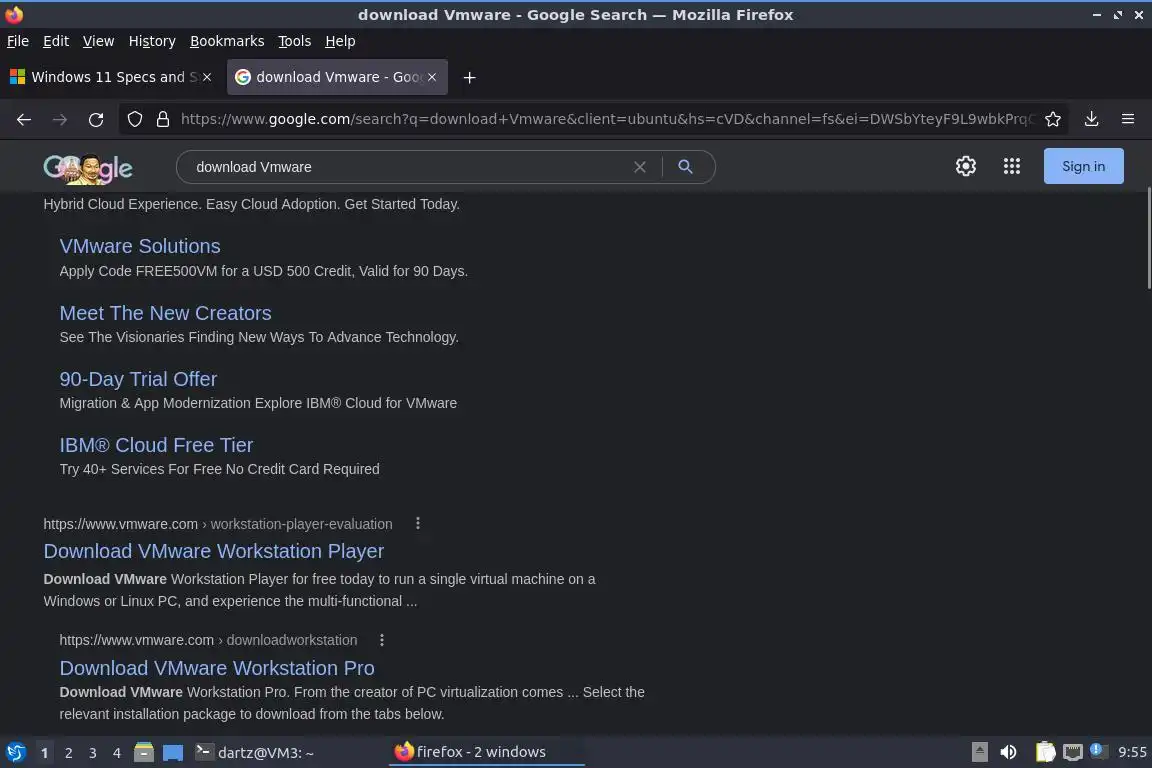The image size is (1152, 768).
Task: Switch to workspace 2
Action: tap(68, 753)
